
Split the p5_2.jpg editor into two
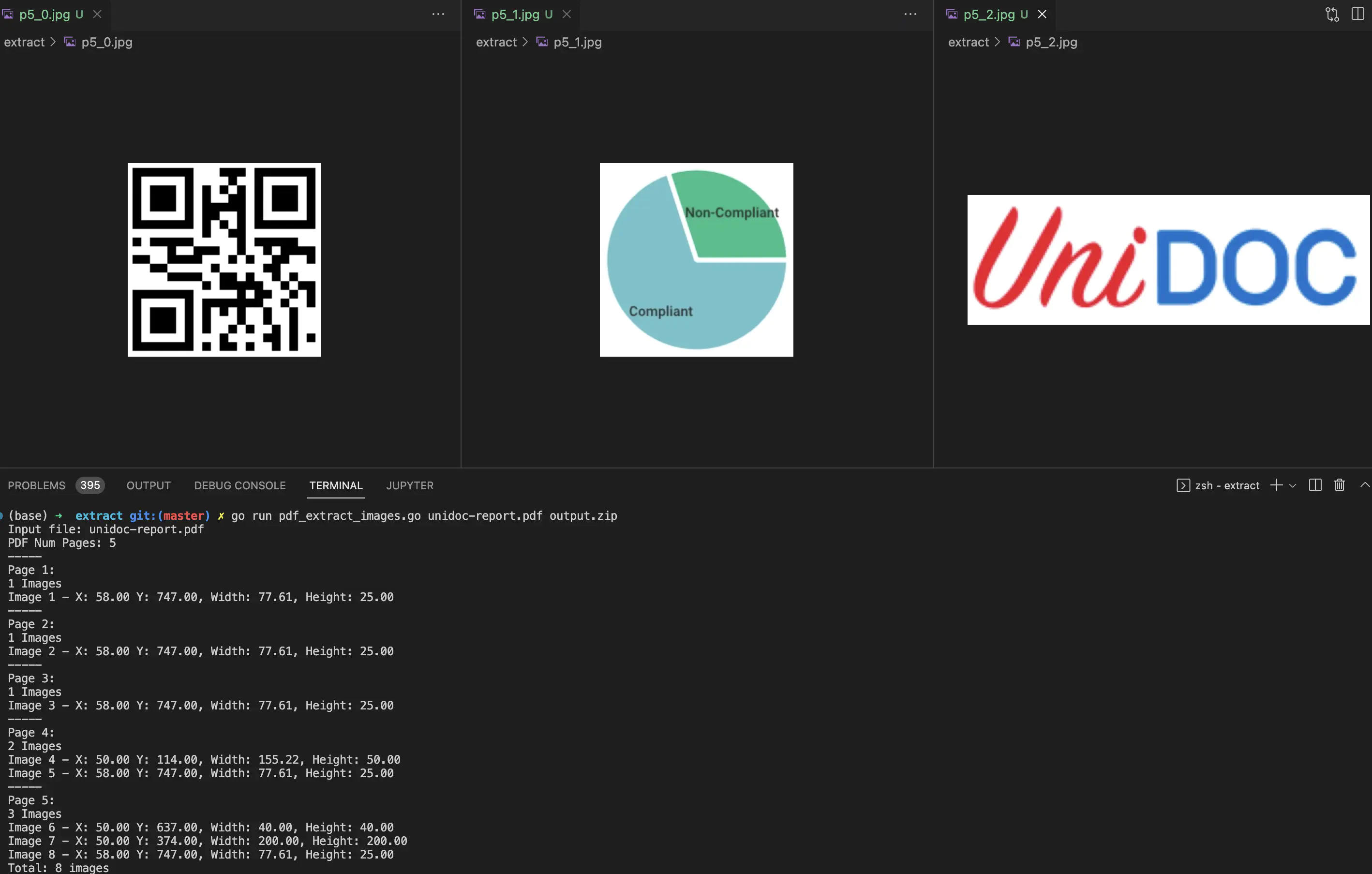click(1358, 14)
